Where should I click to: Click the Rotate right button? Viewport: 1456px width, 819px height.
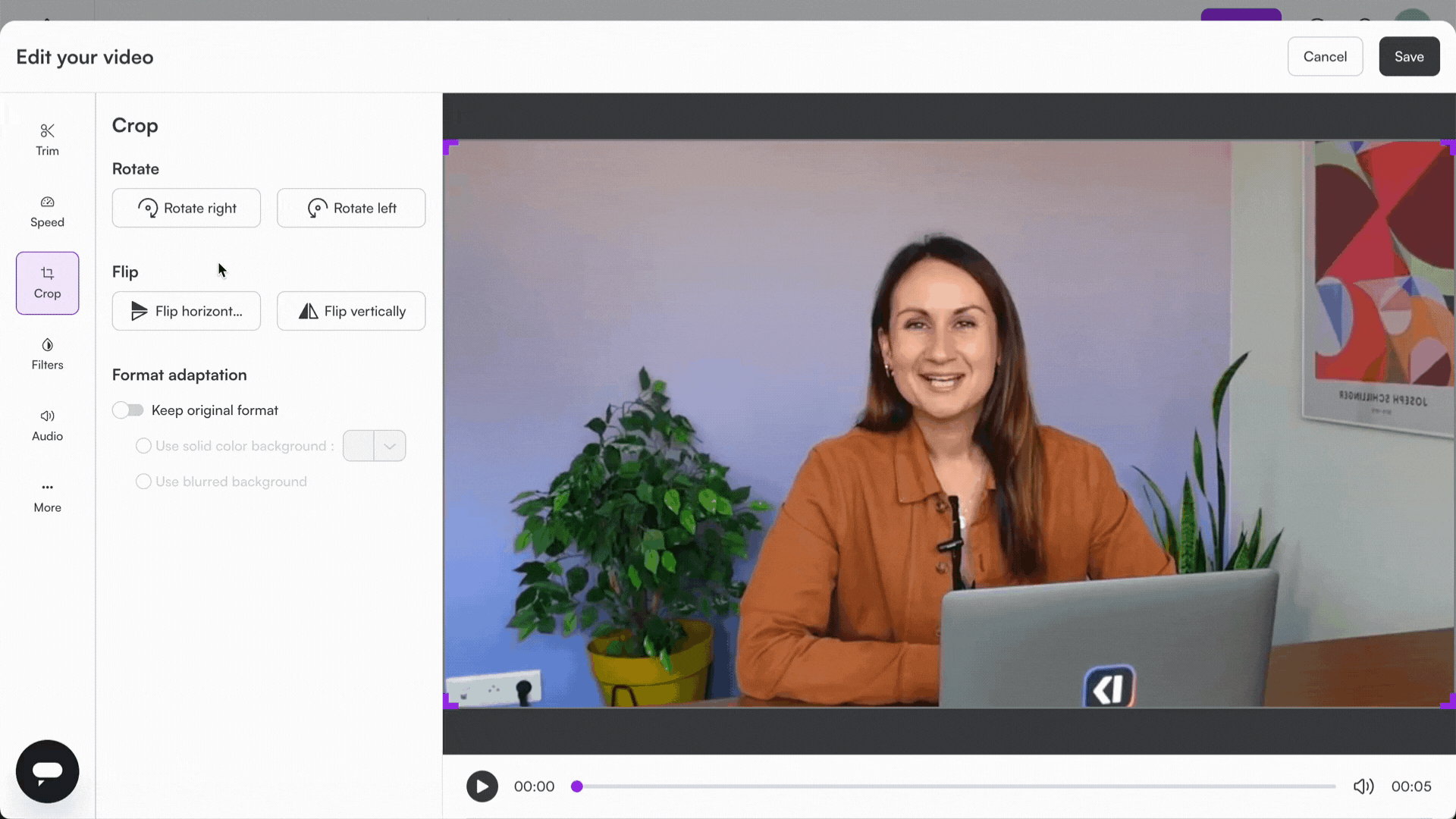[186, 208]
